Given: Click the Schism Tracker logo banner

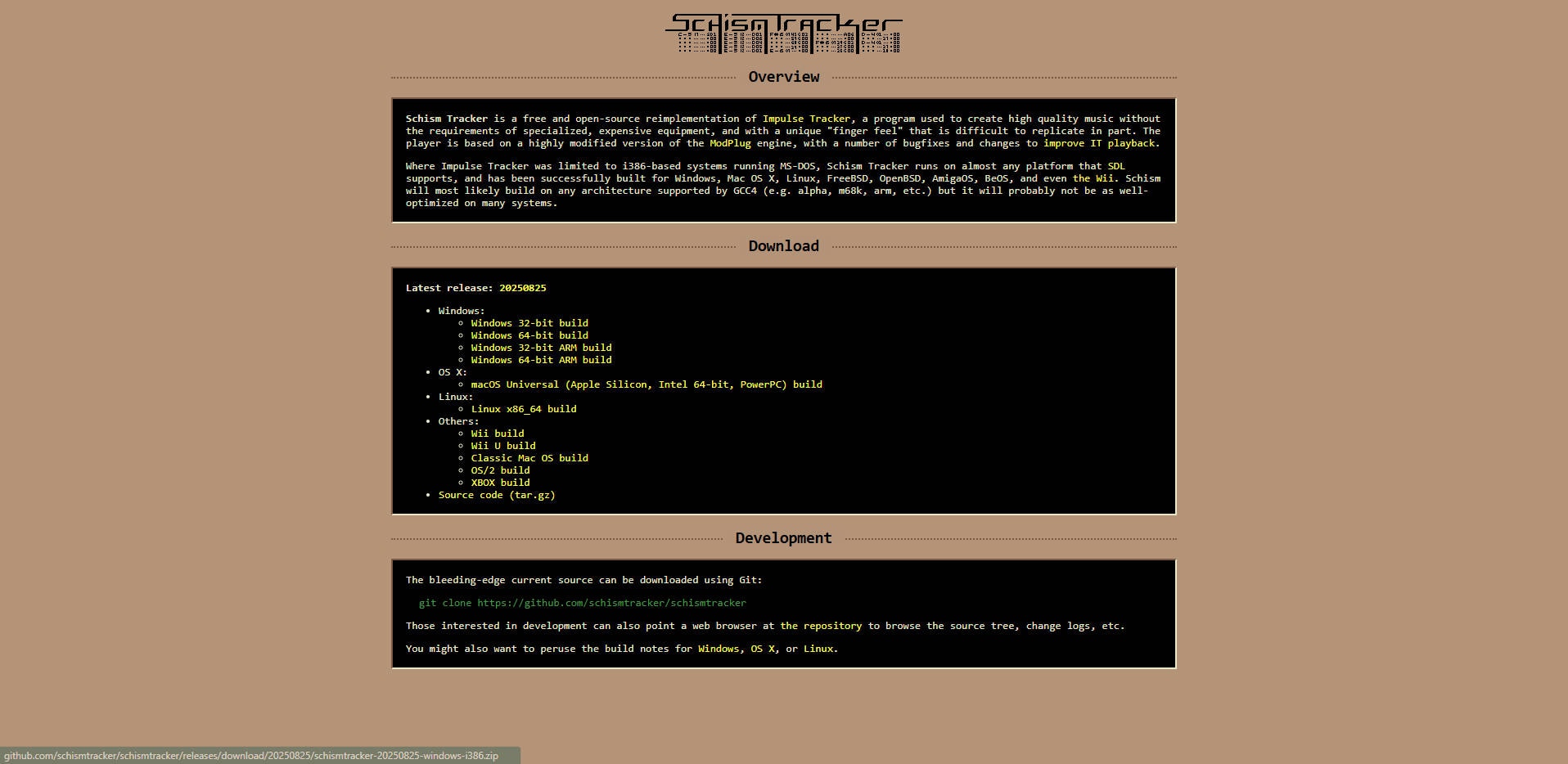Looking at the screenshot, I should pyautogui.click(x=783, y=34).
